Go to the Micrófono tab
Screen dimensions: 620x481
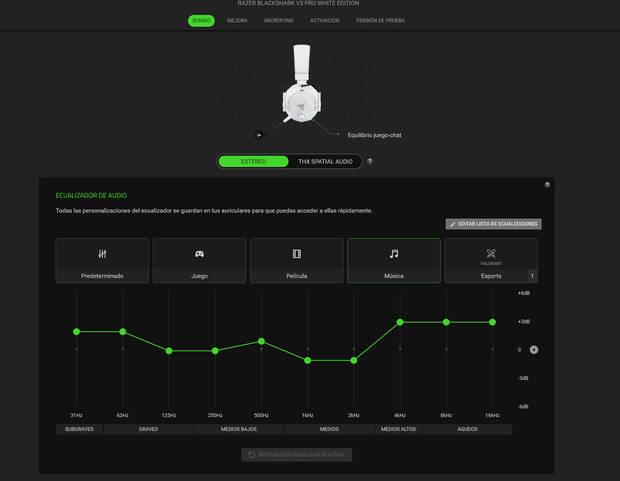[279, 20]
